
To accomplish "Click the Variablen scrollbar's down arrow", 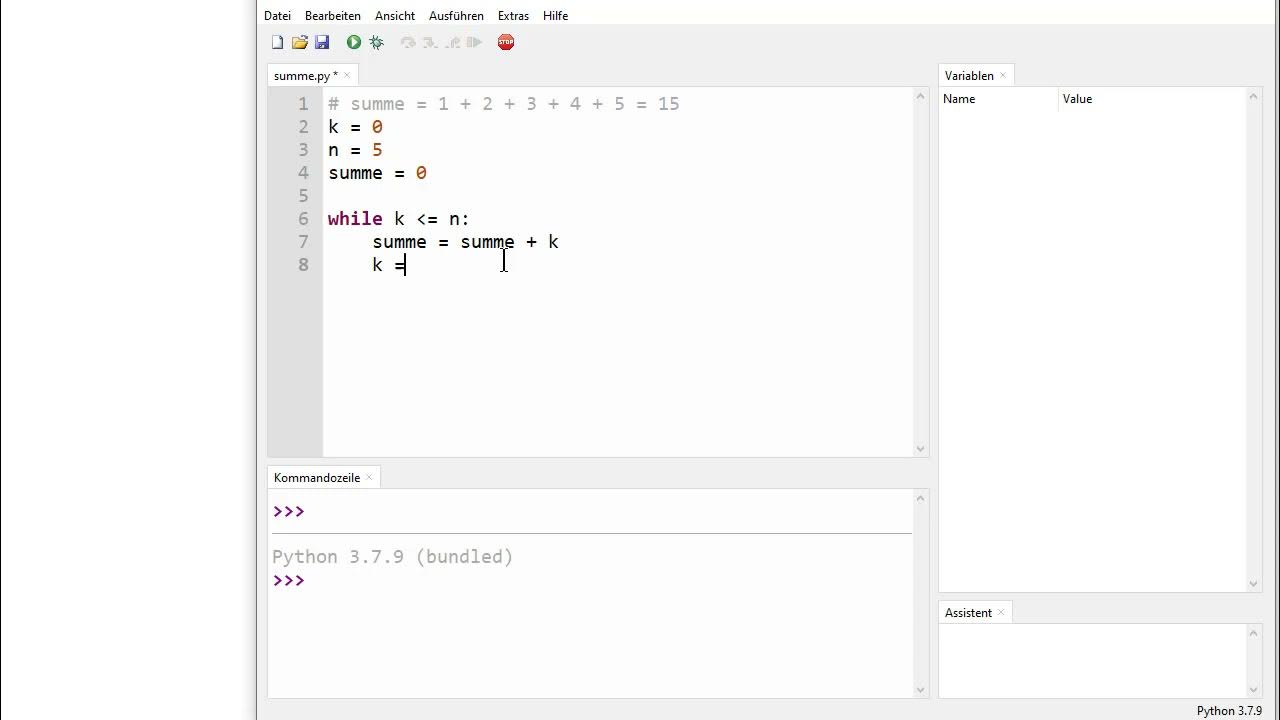I will tap(1254, 584).
